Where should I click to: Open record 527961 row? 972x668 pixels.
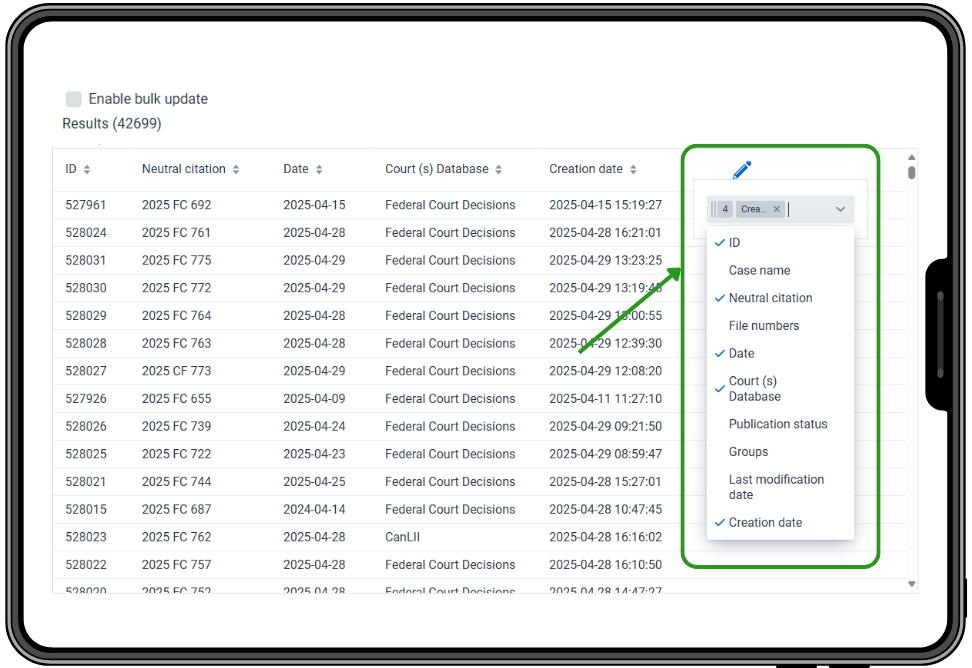point(86,205)
